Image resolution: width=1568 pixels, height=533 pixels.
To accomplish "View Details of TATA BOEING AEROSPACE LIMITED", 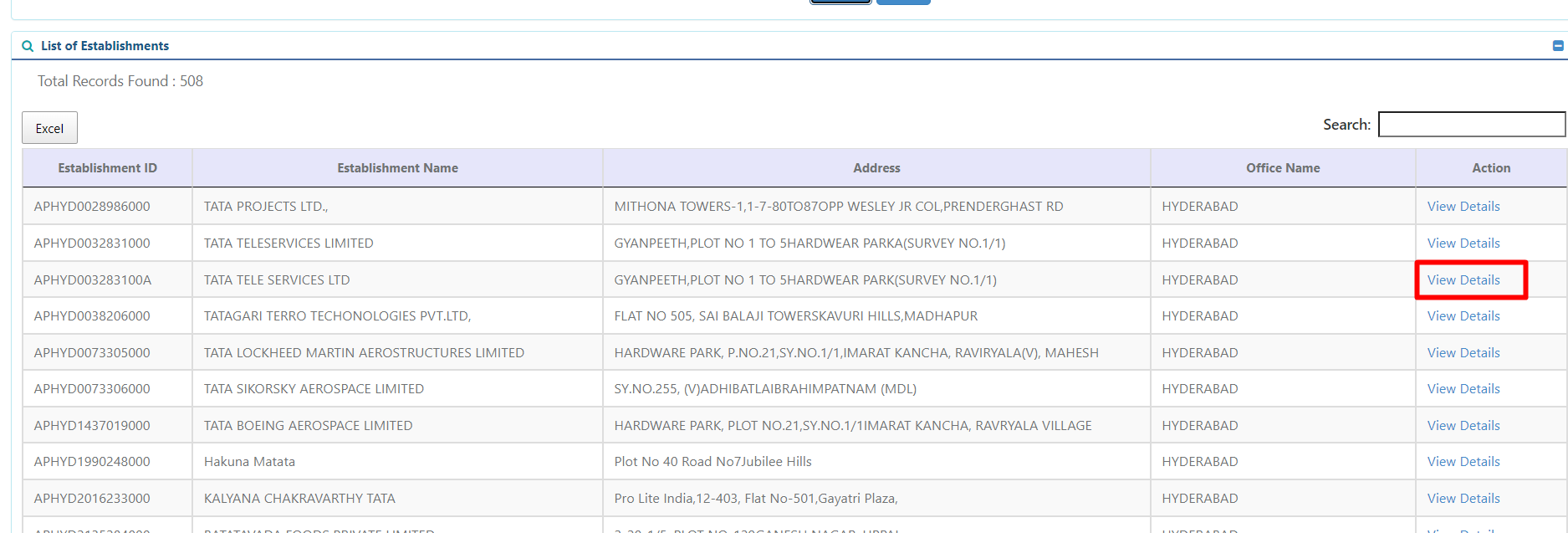I will (x=1463, y=426).
